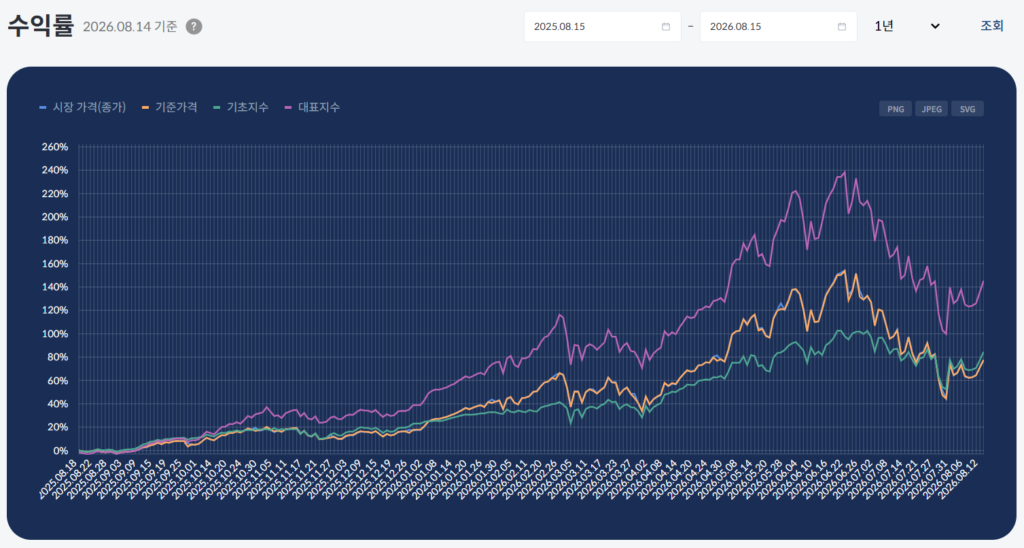Image resolution: width=1024 pixels, height=548 pixels.
Task: Click the 0% y-axis label
Action: [x=60, y=451]
